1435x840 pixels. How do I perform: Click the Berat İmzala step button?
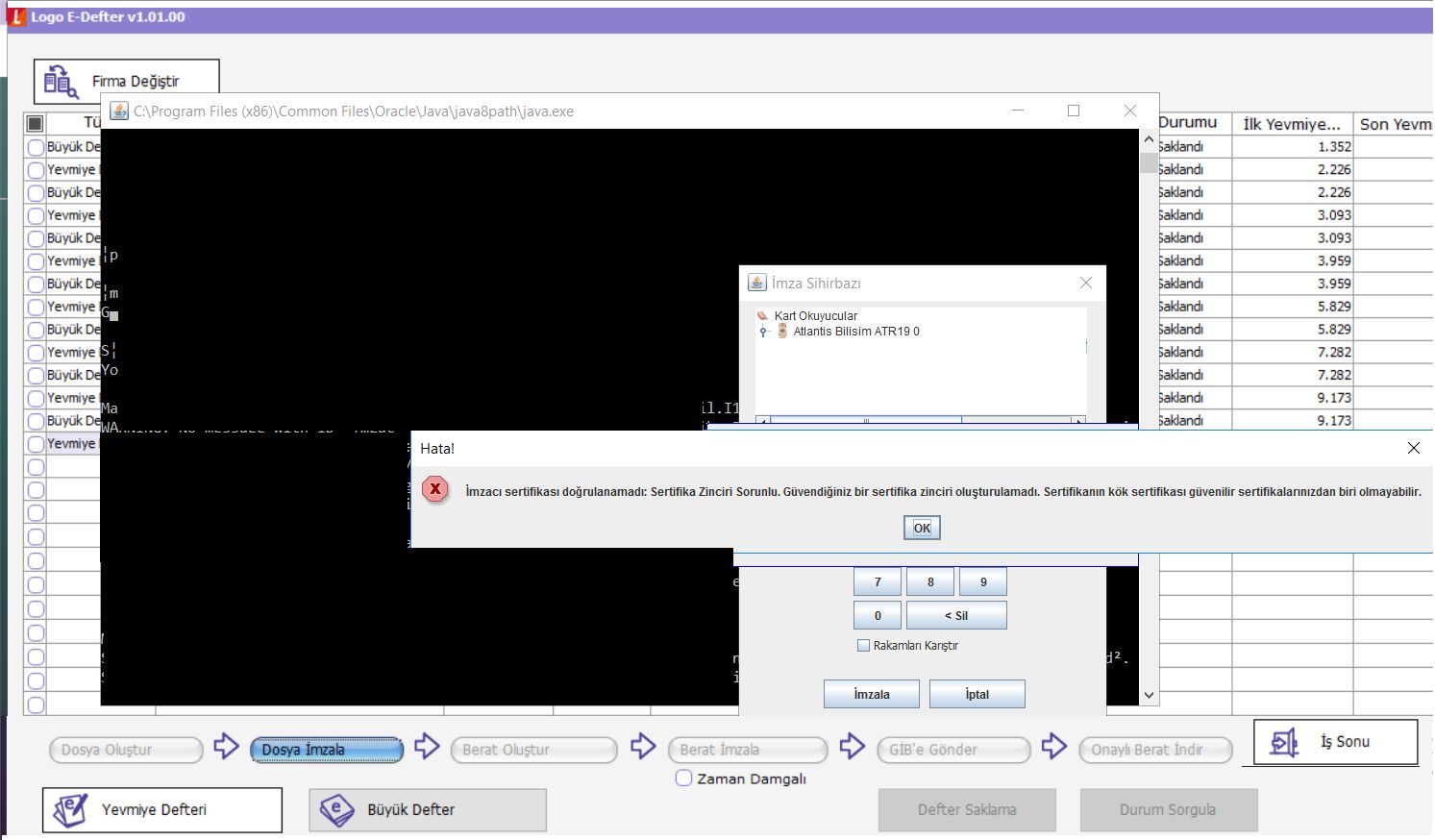(x=748, y=750)
